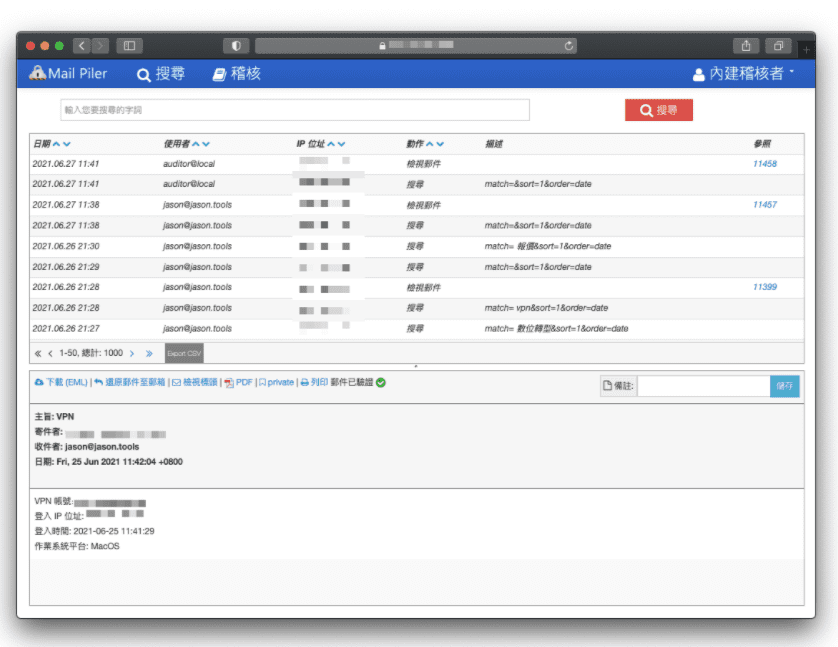Expand the 內建稽核者 user dropdown
Screen dimensions: 838x647
click(743, 74)
